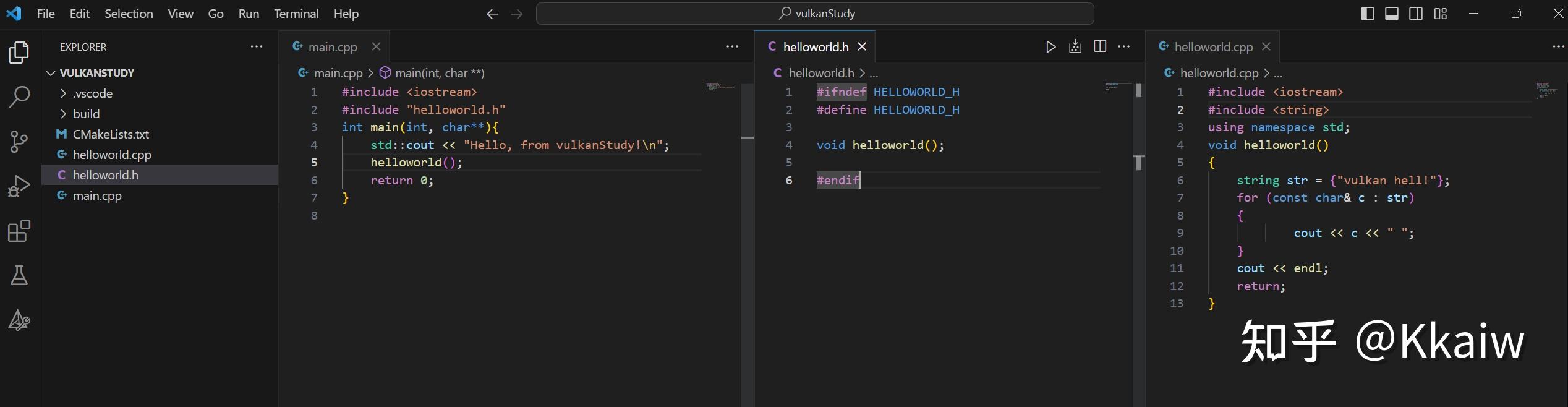Split the helloworld.h editor right

click(x=1100, y=47)
